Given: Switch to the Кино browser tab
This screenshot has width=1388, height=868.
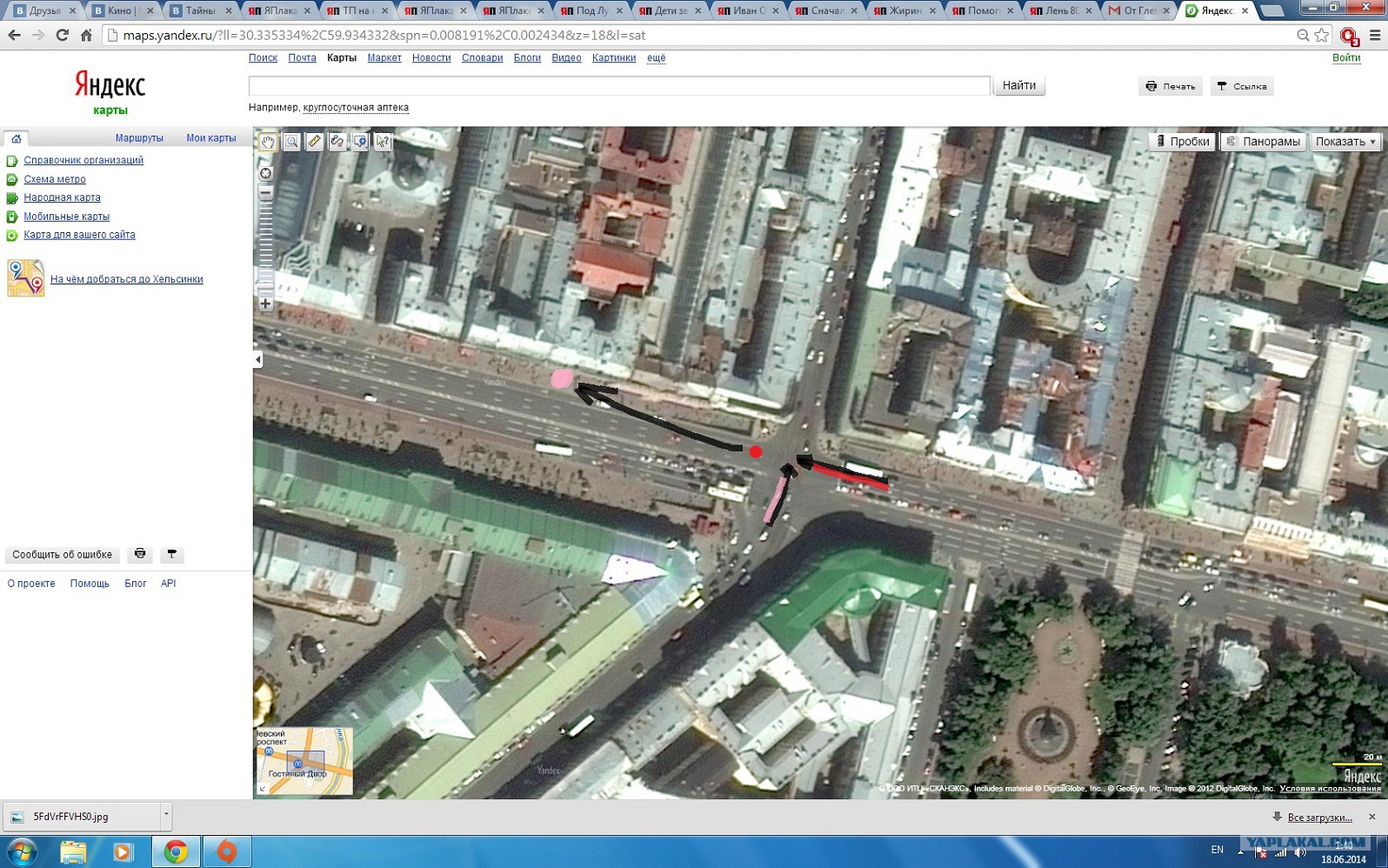Looking at the screenshot, I should tap(123, 10).
